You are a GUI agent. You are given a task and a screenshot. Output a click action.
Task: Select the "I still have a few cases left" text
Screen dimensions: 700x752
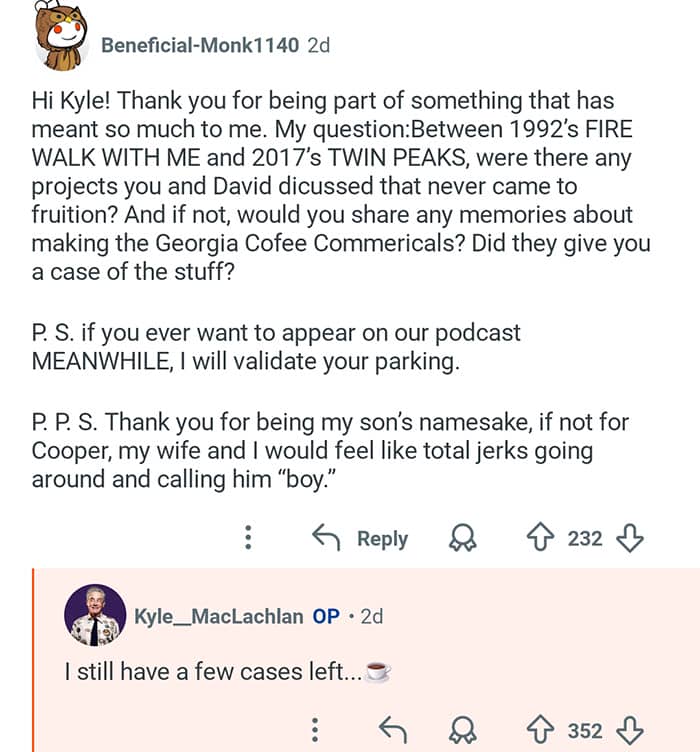click(210, 673)
